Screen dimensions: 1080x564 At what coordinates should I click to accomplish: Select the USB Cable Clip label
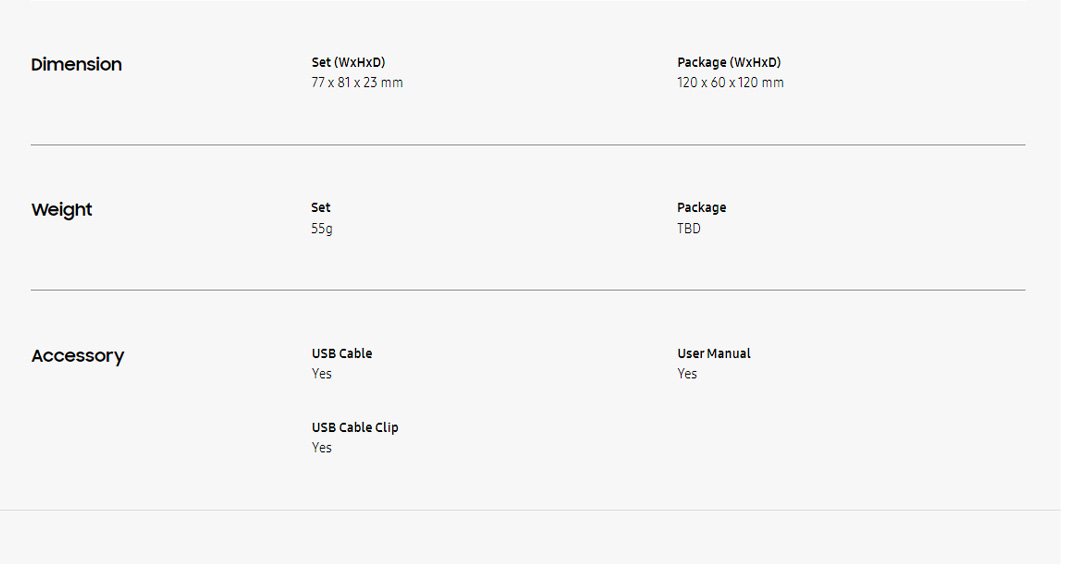(355, 428)
